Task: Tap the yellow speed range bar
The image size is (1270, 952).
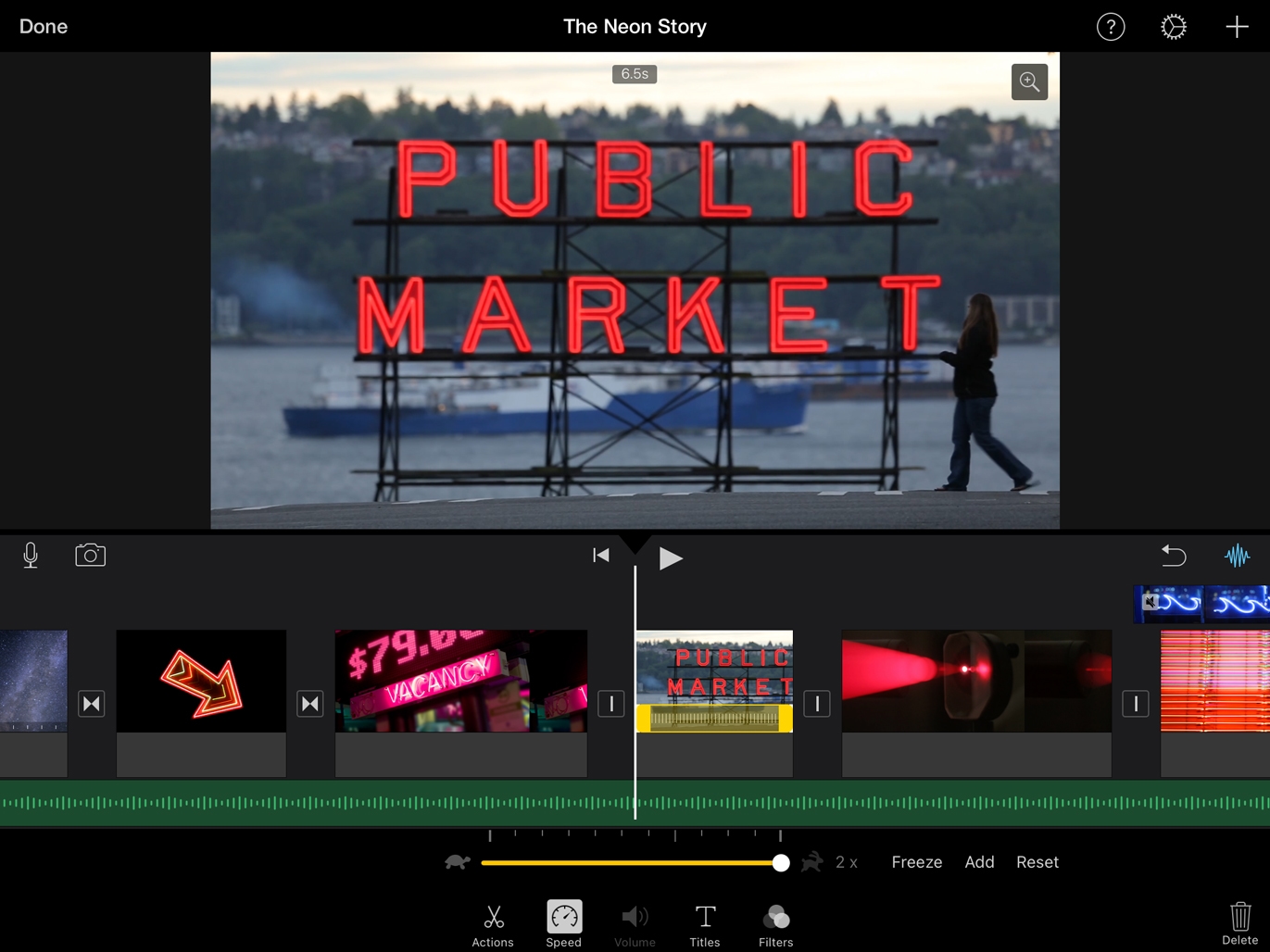Action: (x=714, y=718)
